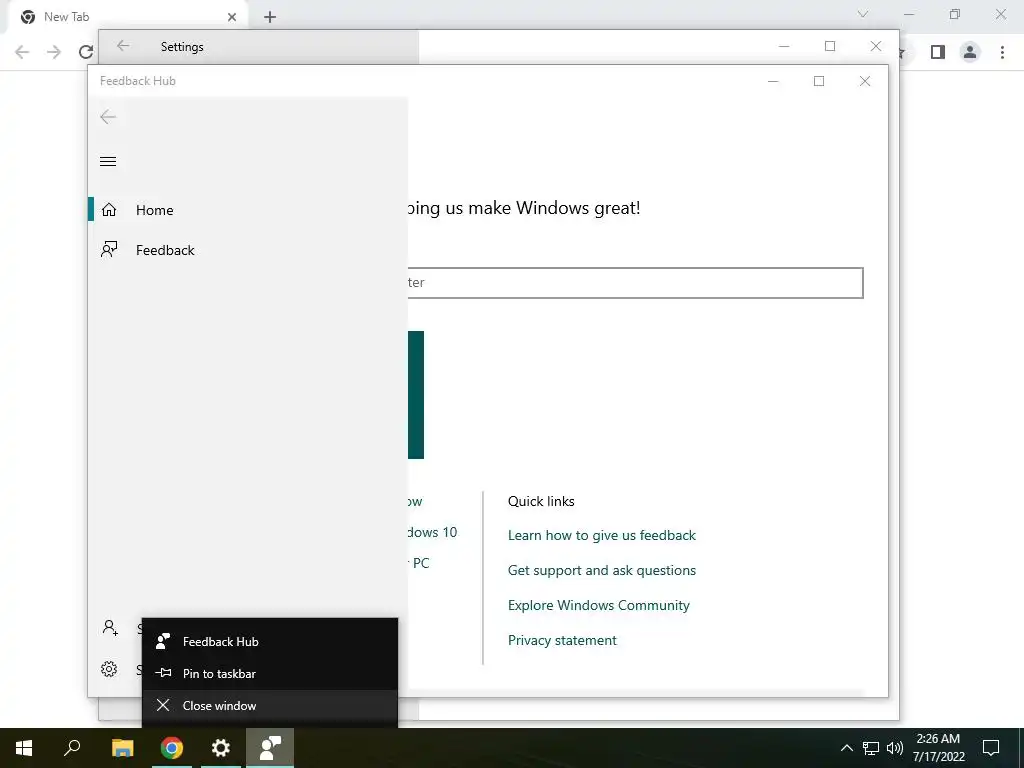Image resolution: width=1024 pixels, height=768 pixels.
Task: Select the New Tab tab in Chrome
Action: (x=127, y=17)
